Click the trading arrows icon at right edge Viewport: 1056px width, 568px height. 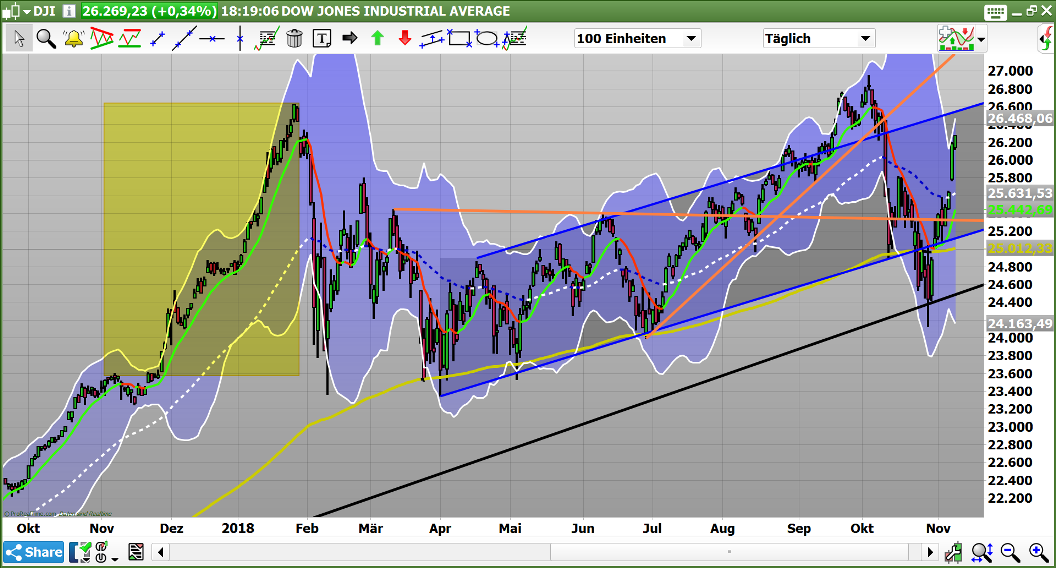click(1047, 38)
